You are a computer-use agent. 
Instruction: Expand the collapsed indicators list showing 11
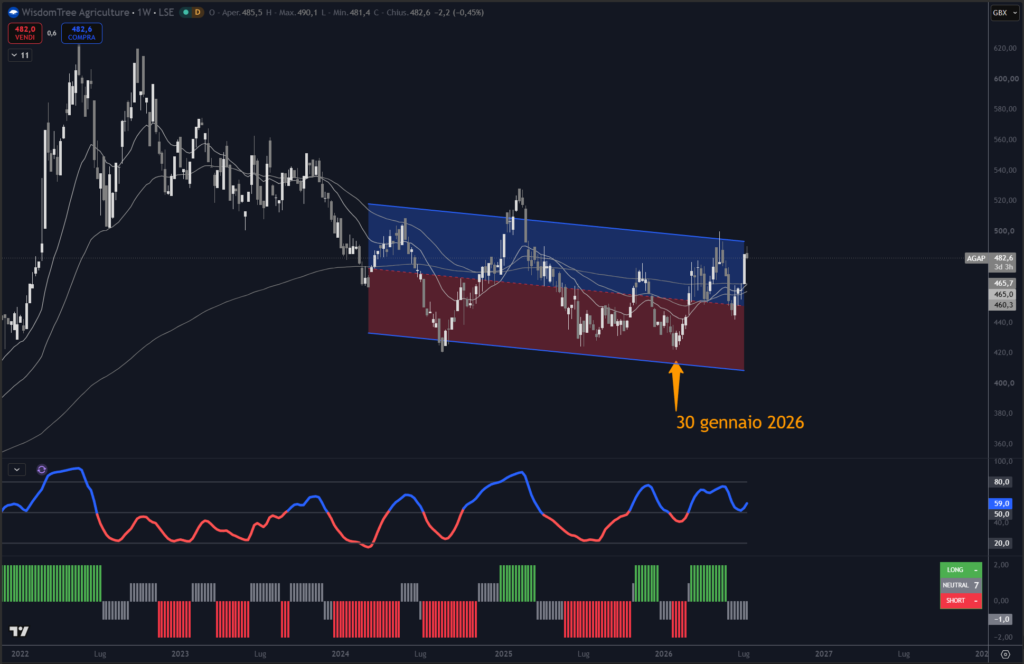[20, 55]
